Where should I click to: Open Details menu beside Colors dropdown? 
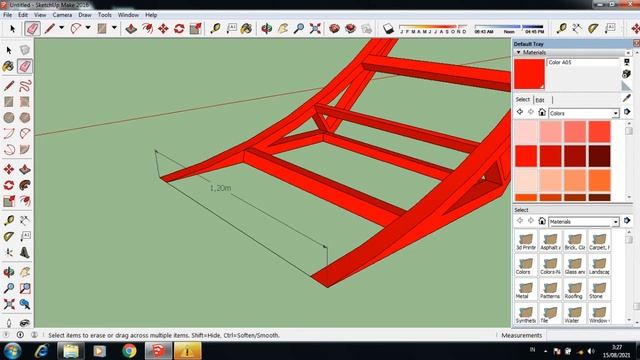click(627, 112)
